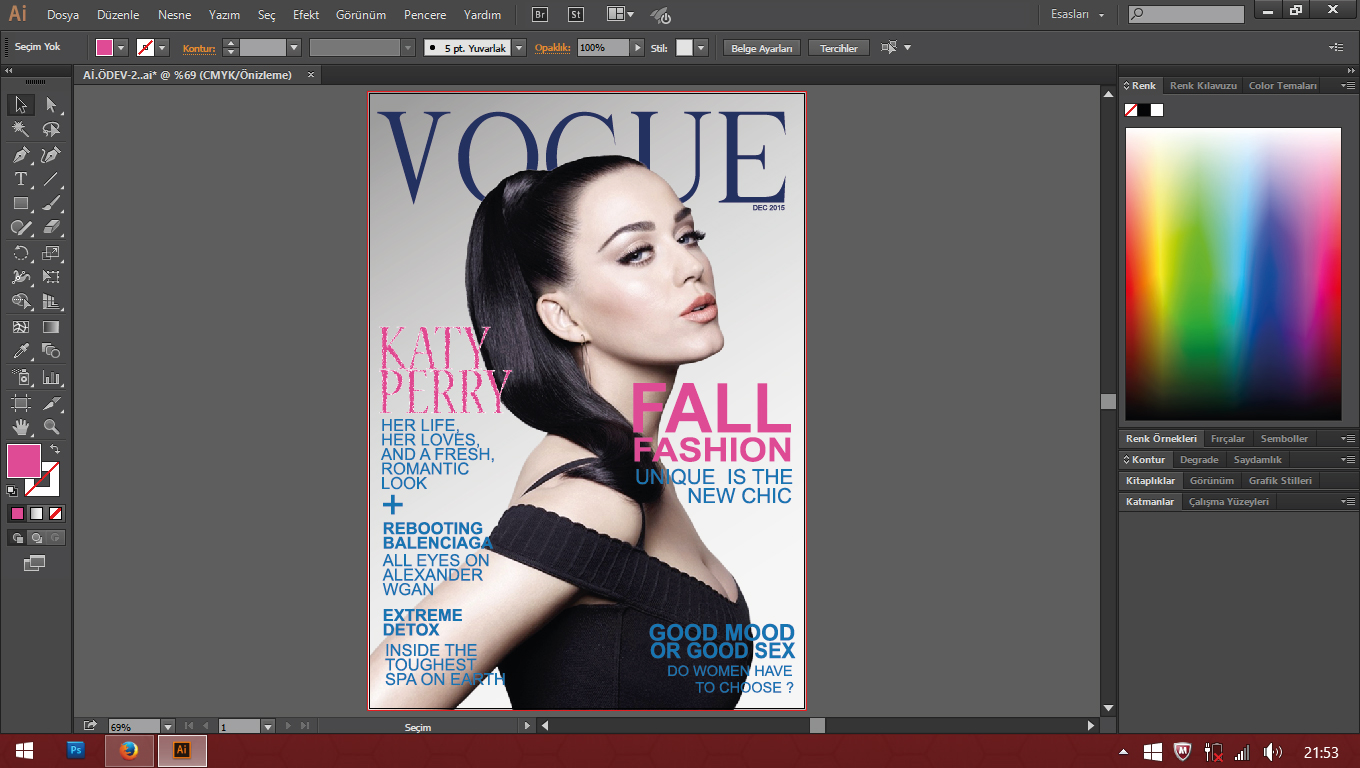Switch to the Fırçalar tab

[x=1228, y=439]
